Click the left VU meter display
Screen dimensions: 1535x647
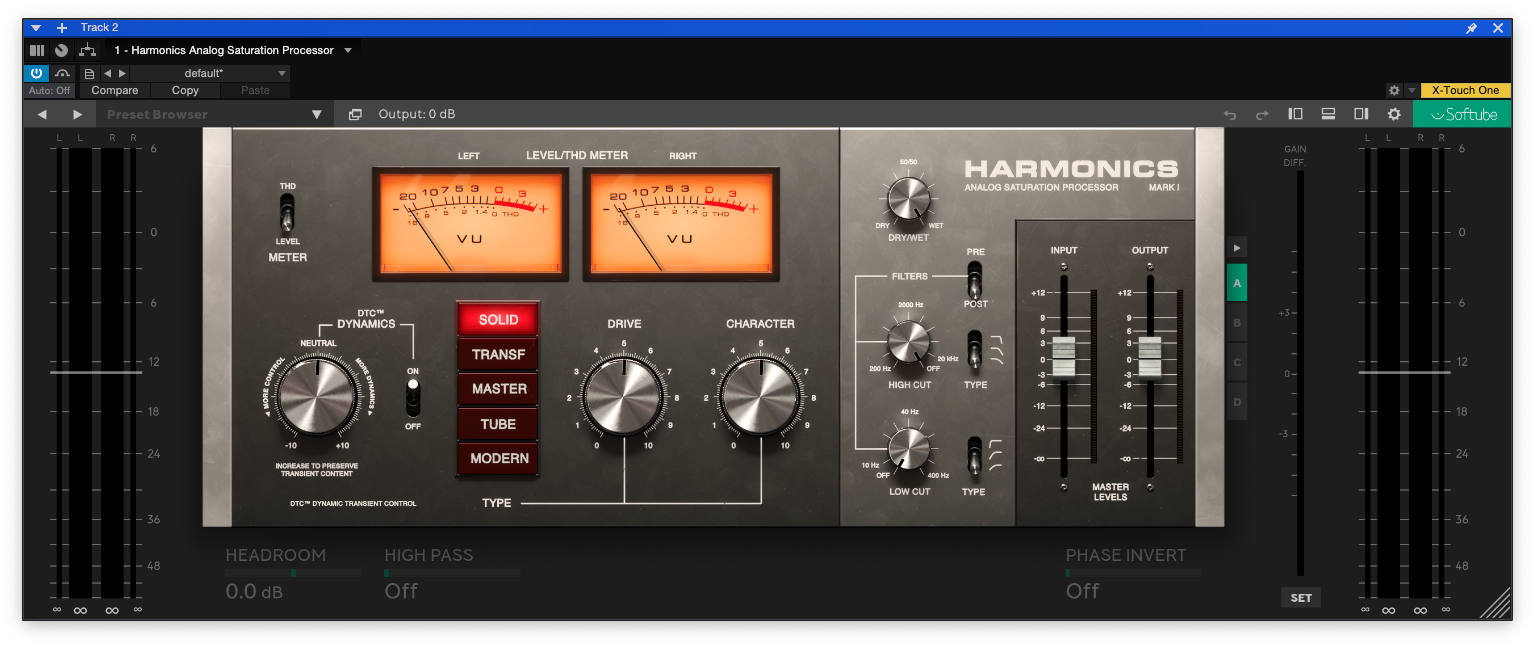[x=470, y=224]
